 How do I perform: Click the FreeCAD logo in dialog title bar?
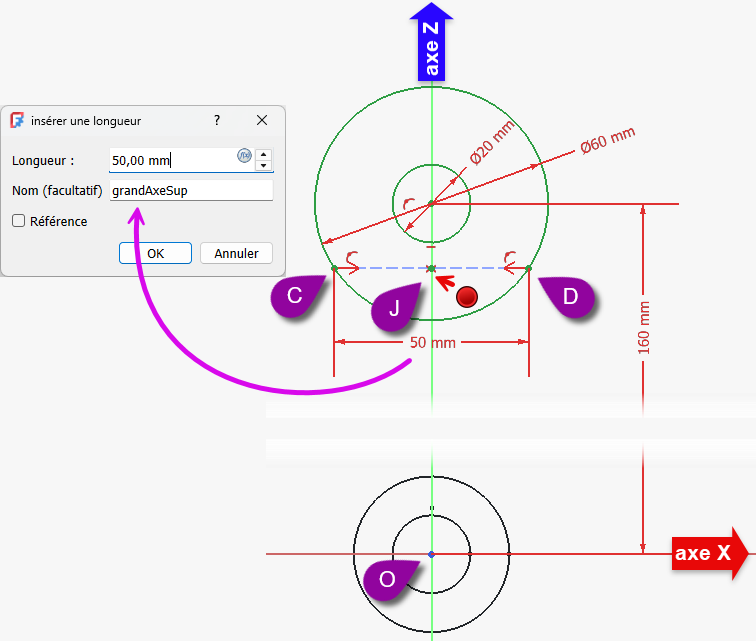17,120
